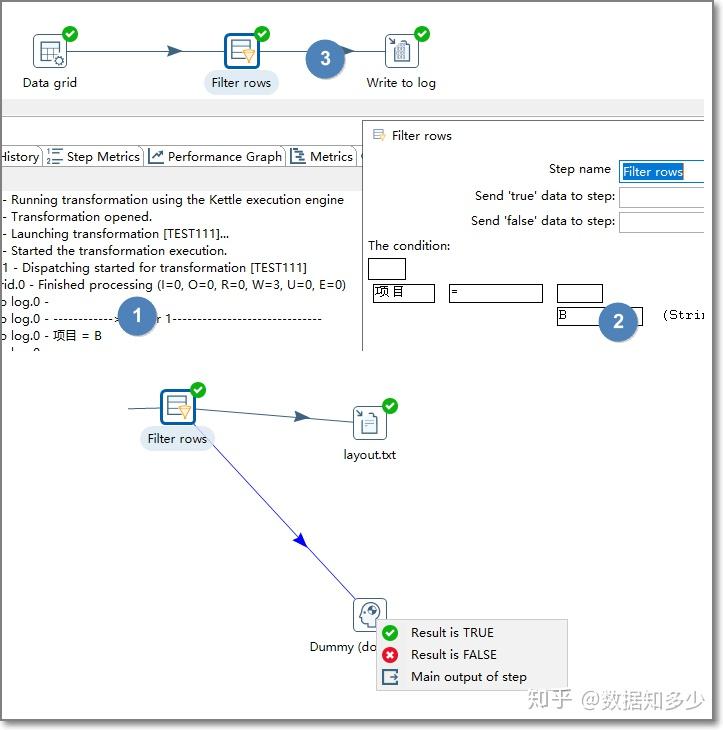Open the Step Metrics tab
The width and height of the screenshot is (723, 730).
tap(94, 156)
